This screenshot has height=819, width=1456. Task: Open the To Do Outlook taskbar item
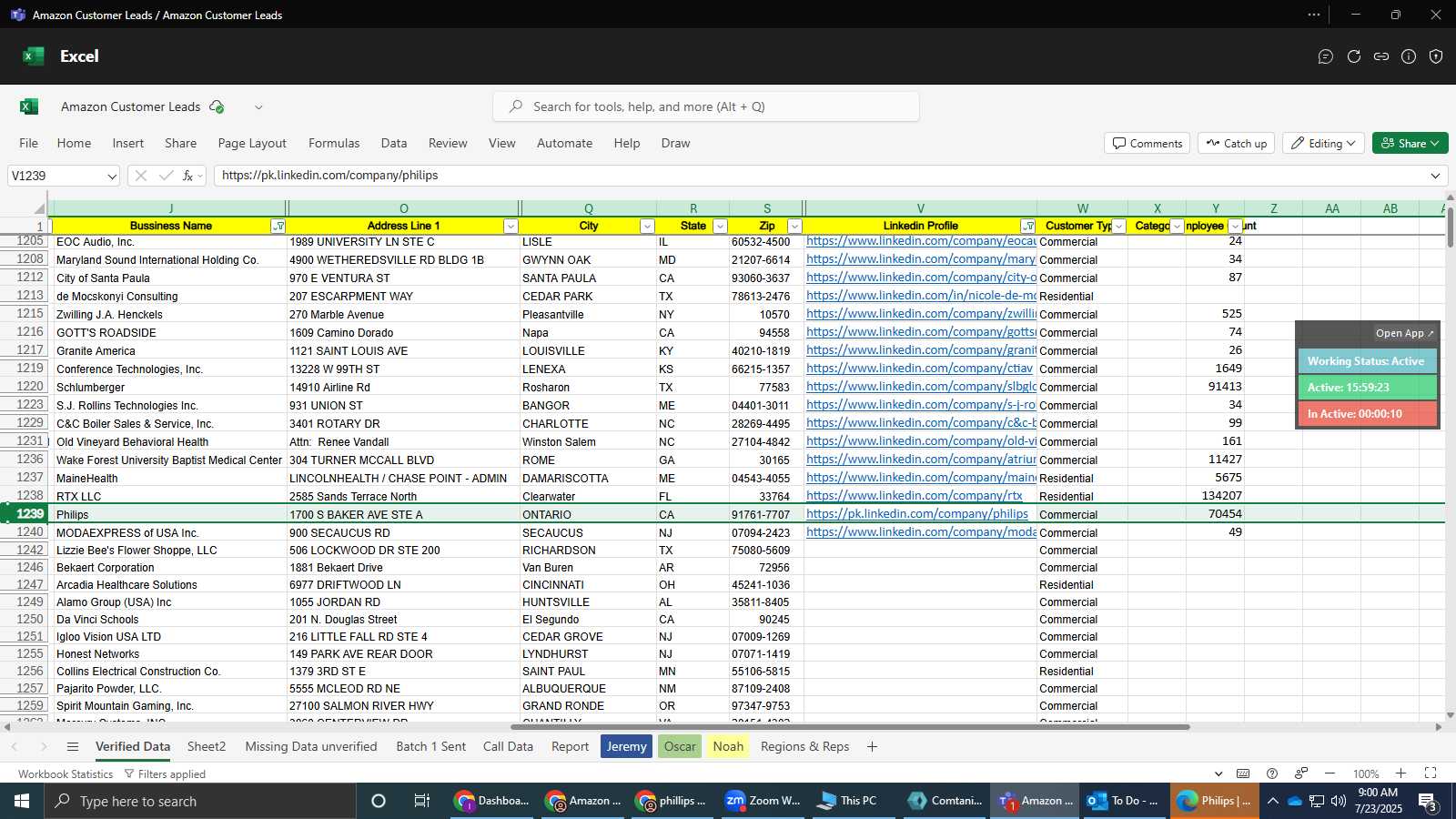click(x=1124, y=801)
